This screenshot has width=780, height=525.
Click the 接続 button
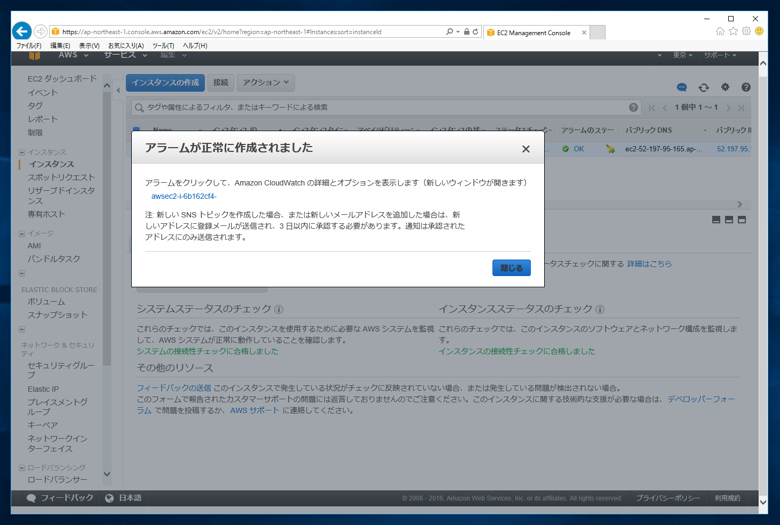coord(220,83)
